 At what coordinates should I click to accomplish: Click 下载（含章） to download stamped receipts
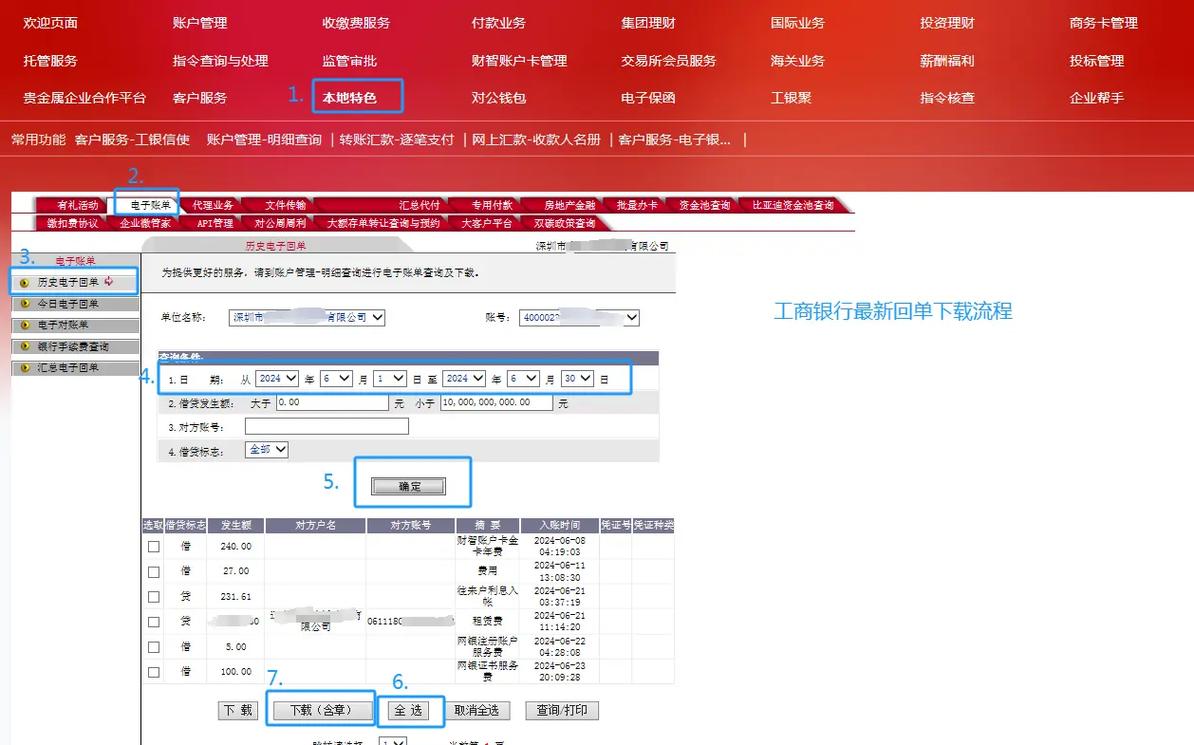320,710
